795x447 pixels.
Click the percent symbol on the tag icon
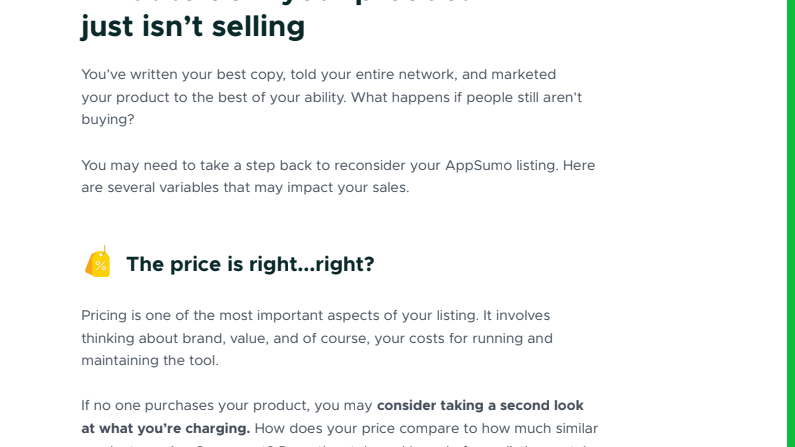point(100,266)
